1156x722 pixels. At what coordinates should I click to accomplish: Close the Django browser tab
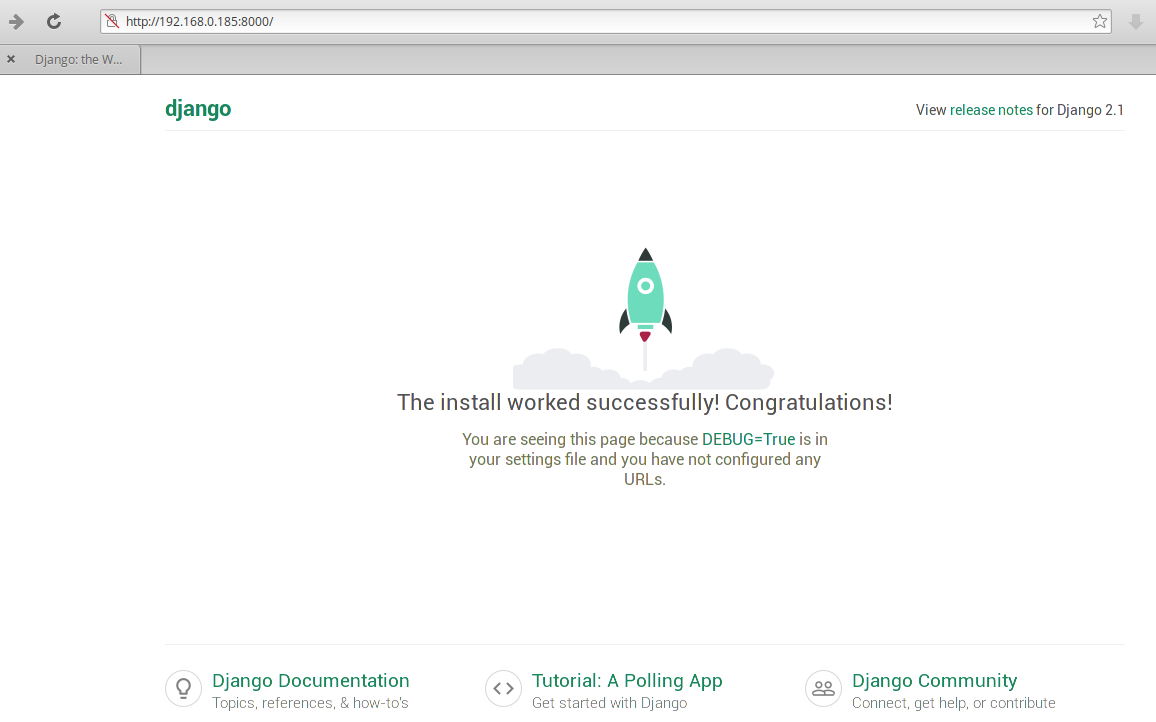point(11,59)
